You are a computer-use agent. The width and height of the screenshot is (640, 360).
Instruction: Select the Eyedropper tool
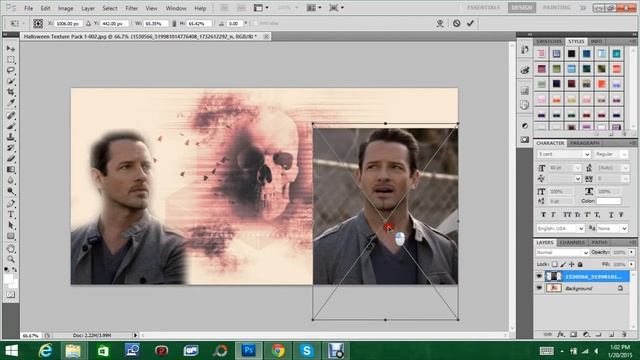(11, 103)
